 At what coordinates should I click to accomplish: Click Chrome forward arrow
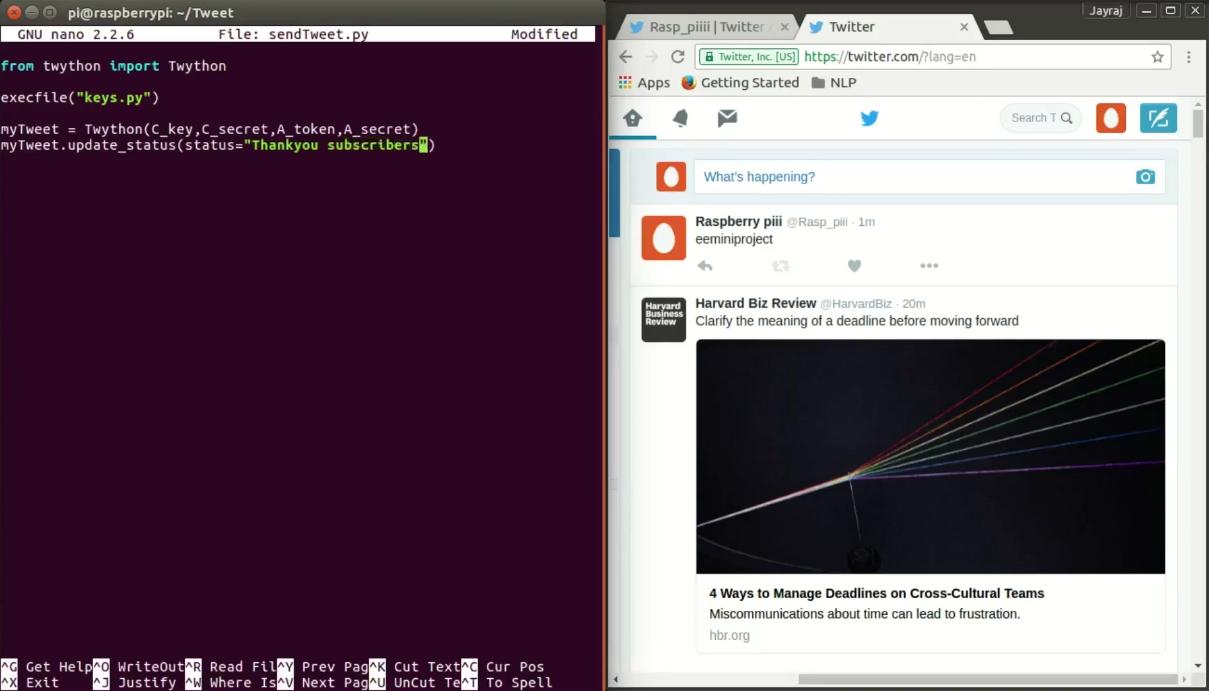point(652,57)
